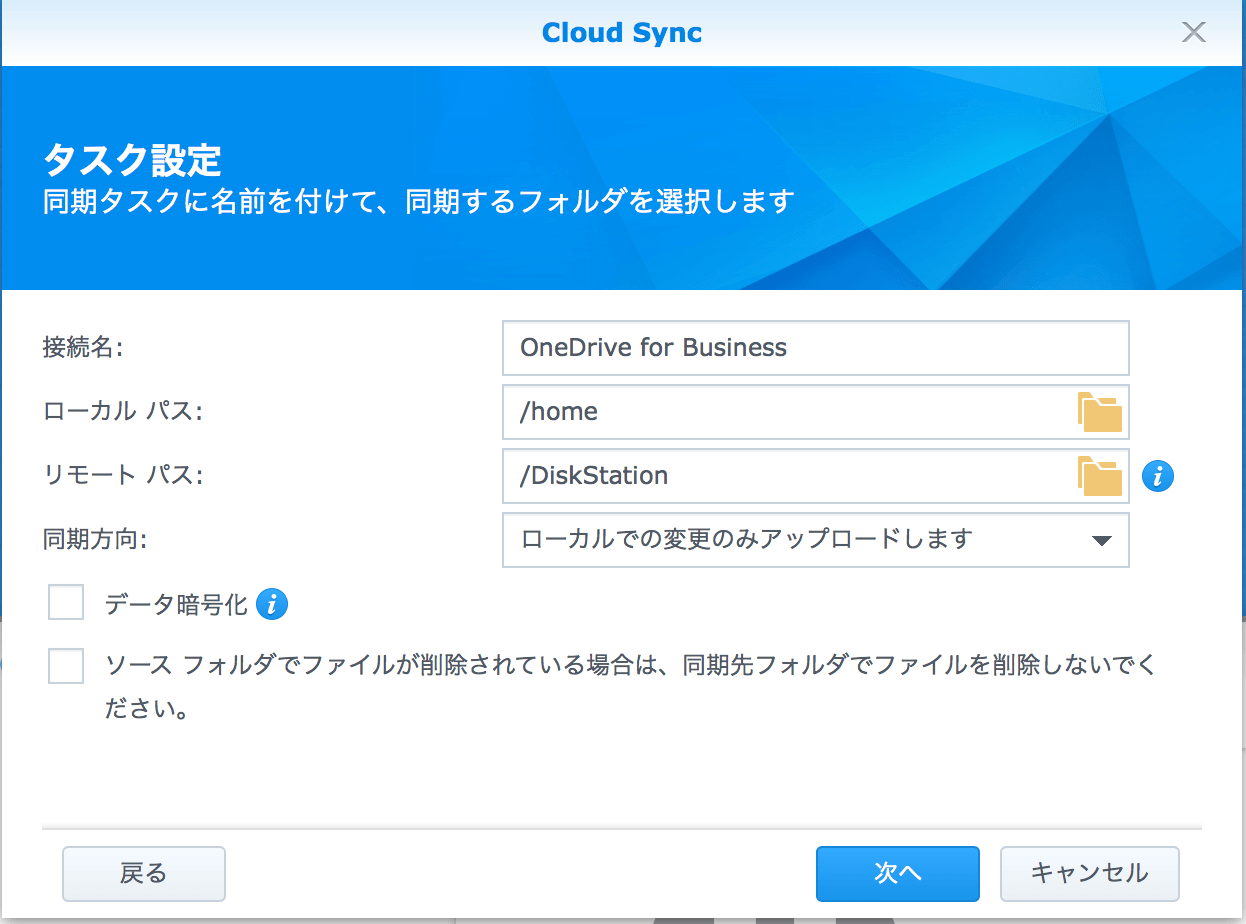Show info about データ暗号化 encryption

272,604
